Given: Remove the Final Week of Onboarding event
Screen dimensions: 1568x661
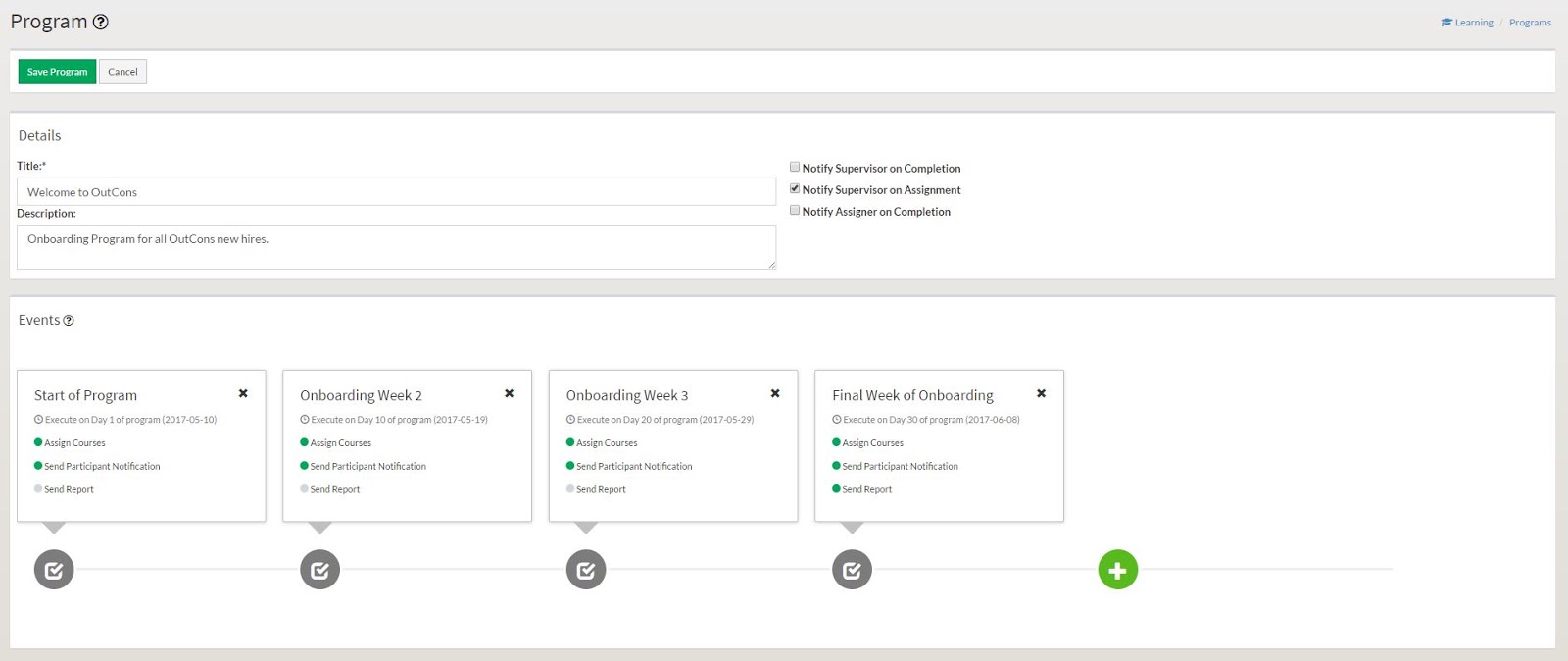Looking at the screenshot, I should pos(1041,393).
